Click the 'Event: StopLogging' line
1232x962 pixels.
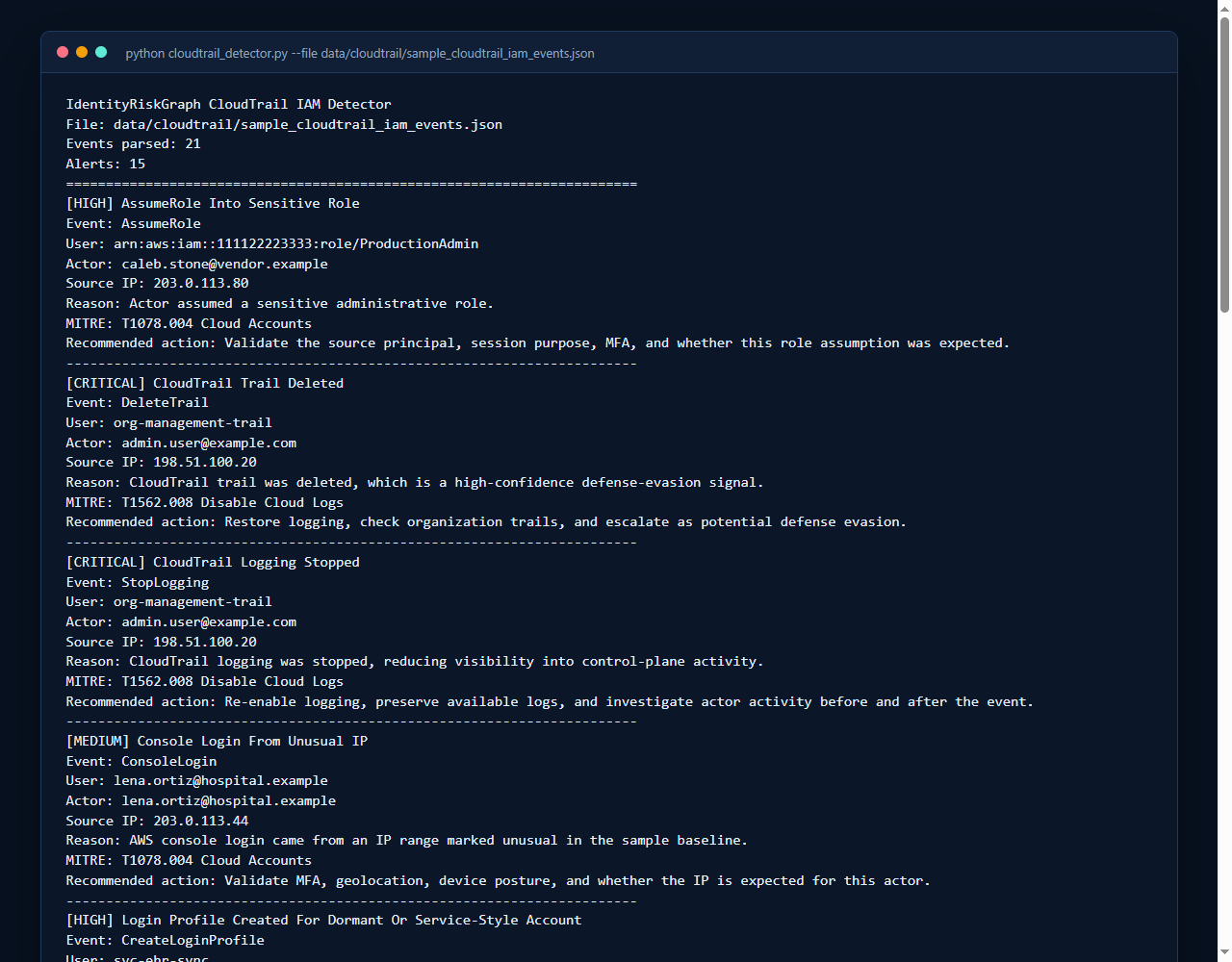click(x=138, y=582)
